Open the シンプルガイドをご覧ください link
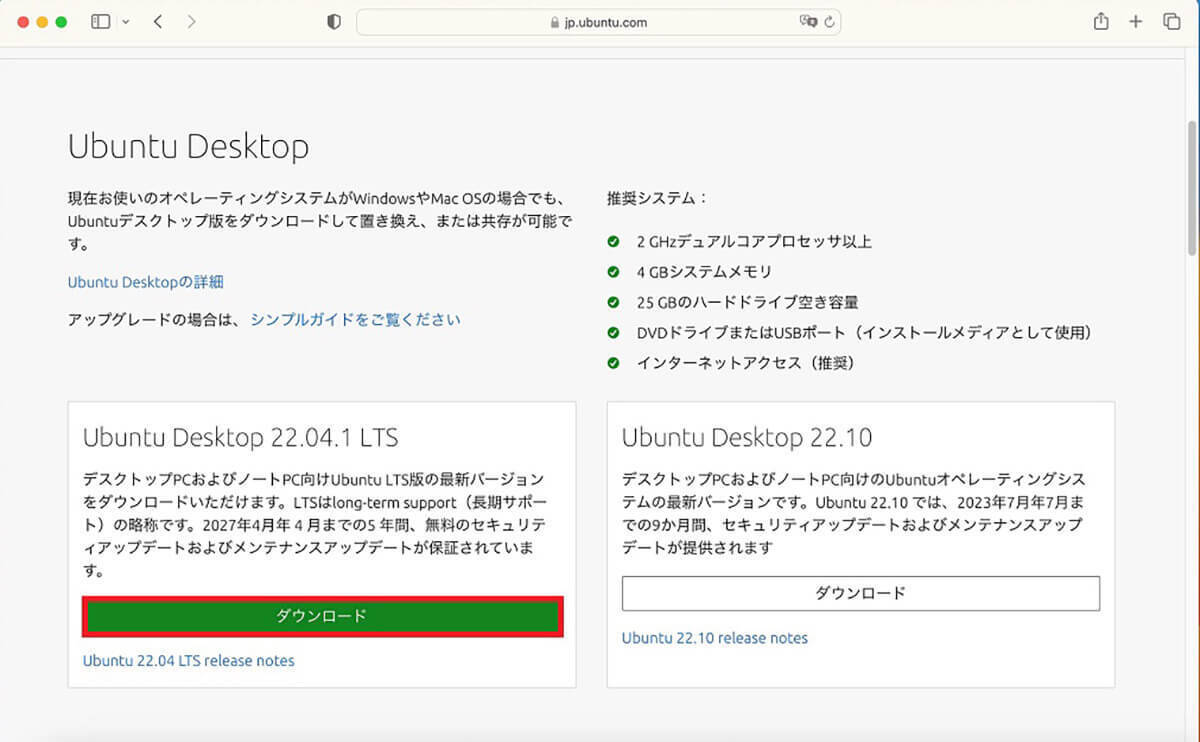Screen dimensions: 1200x742 tap(355, 320)
